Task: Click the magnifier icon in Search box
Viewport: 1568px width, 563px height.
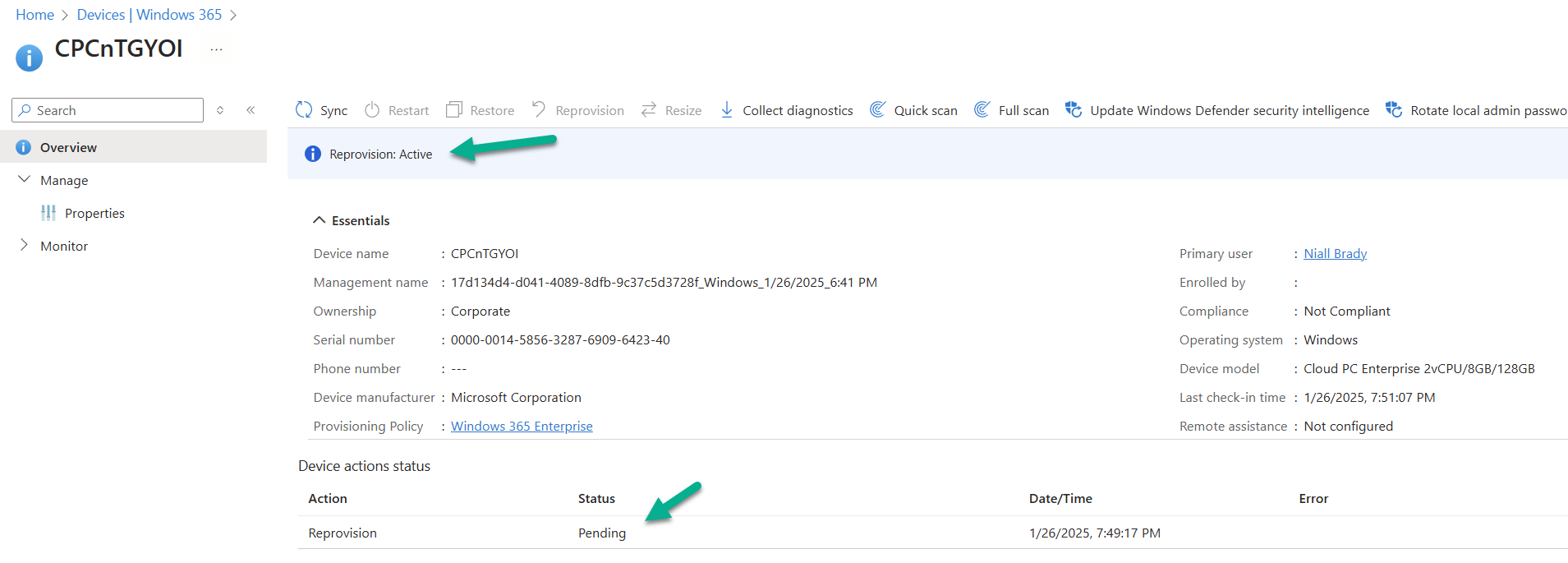Action: tap(25, 110)
